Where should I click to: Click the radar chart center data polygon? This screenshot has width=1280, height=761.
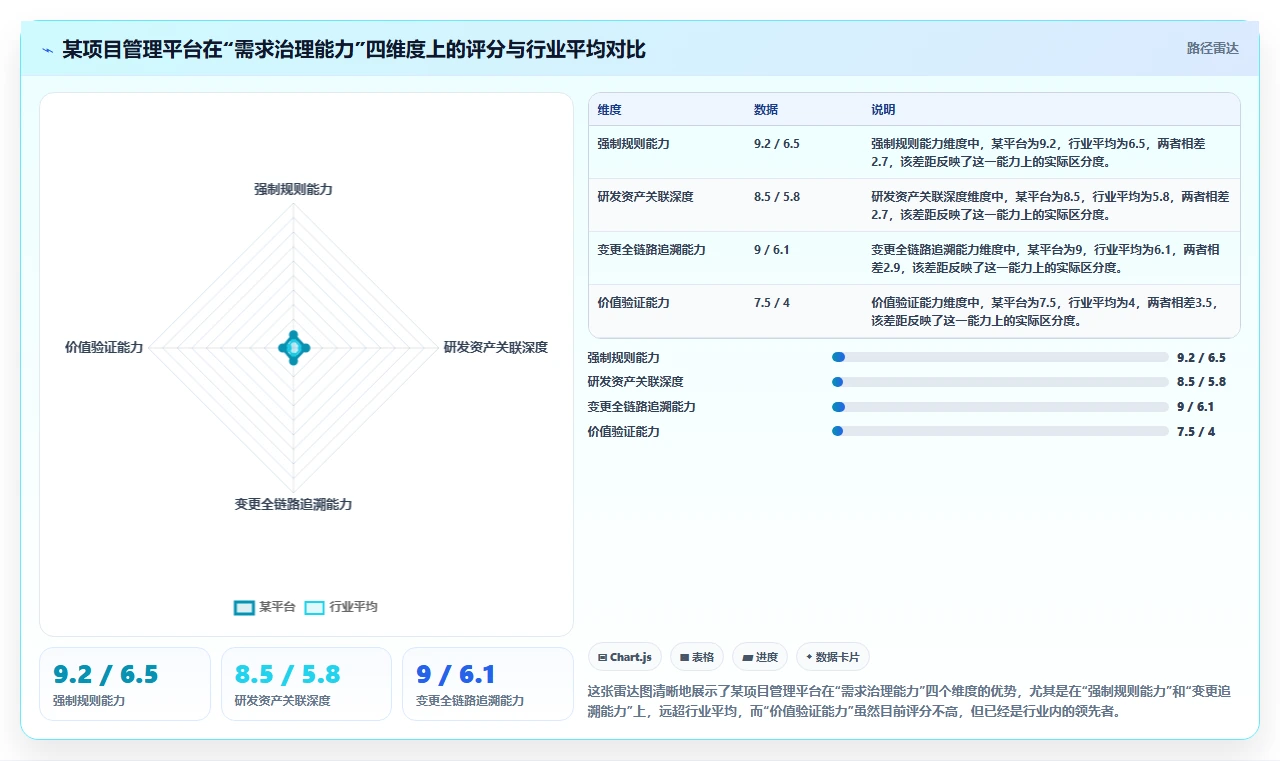pyautogui.click(x=293, y=347)
